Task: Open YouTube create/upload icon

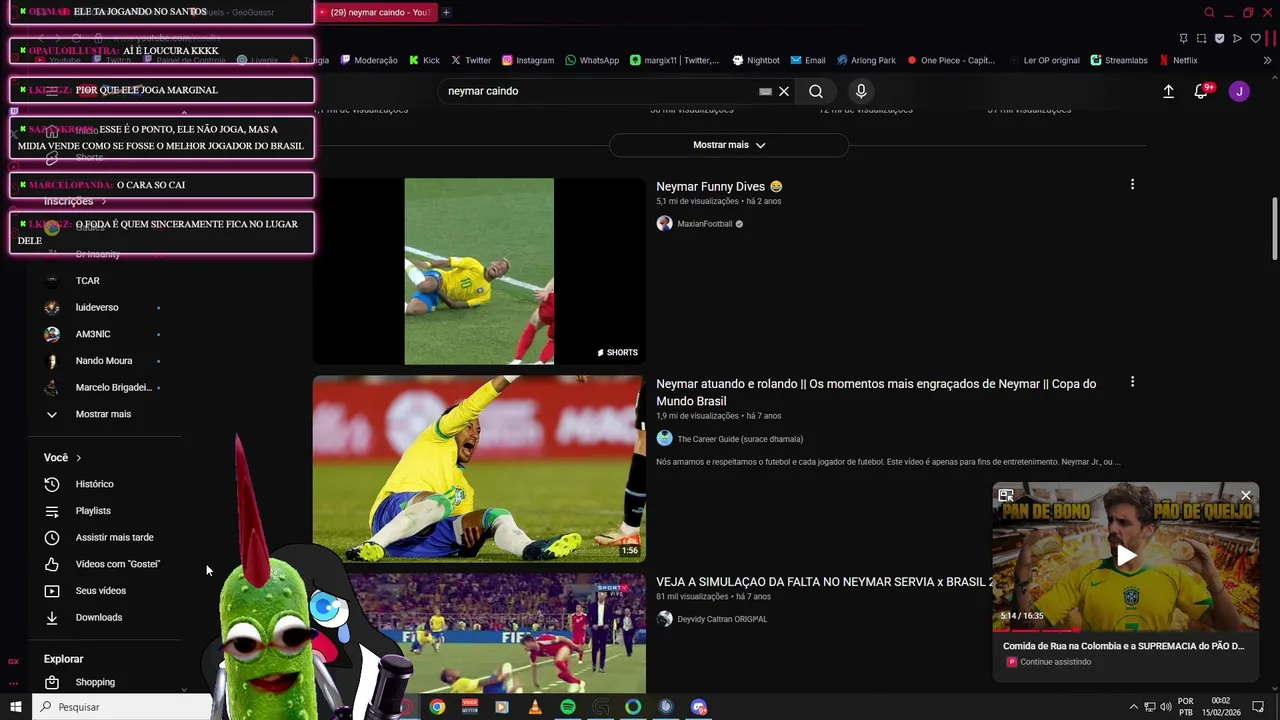Action: click(1168, 91)
